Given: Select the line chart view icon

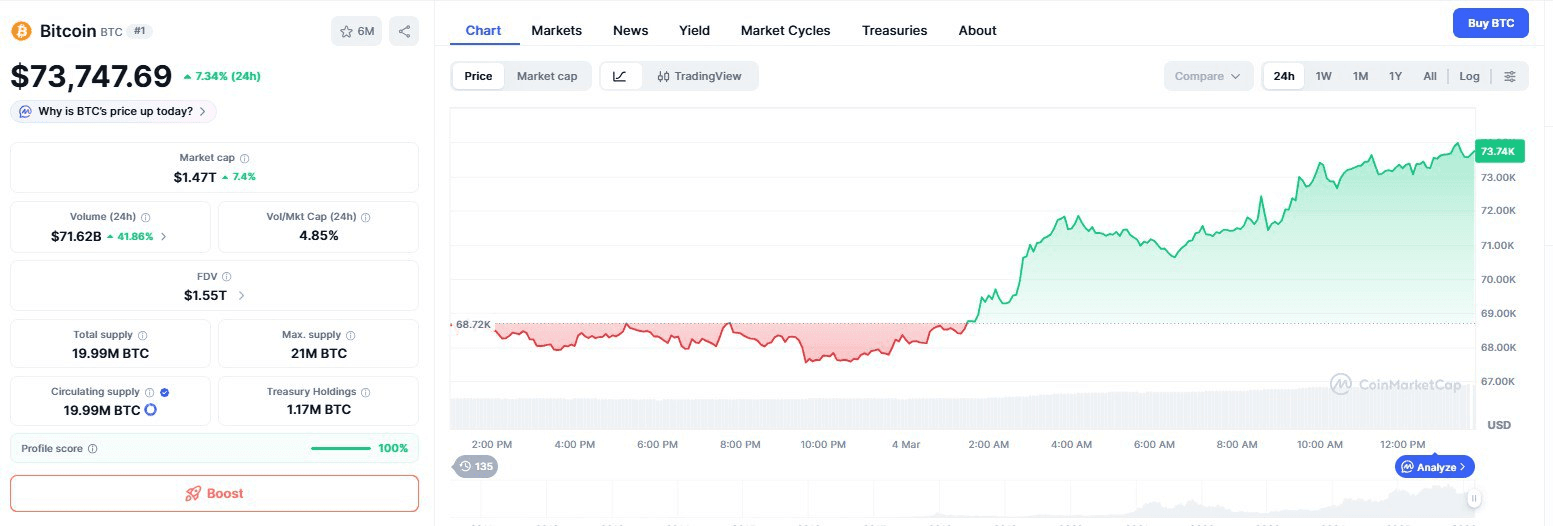Looking at the screenshot, I should 620,76.
